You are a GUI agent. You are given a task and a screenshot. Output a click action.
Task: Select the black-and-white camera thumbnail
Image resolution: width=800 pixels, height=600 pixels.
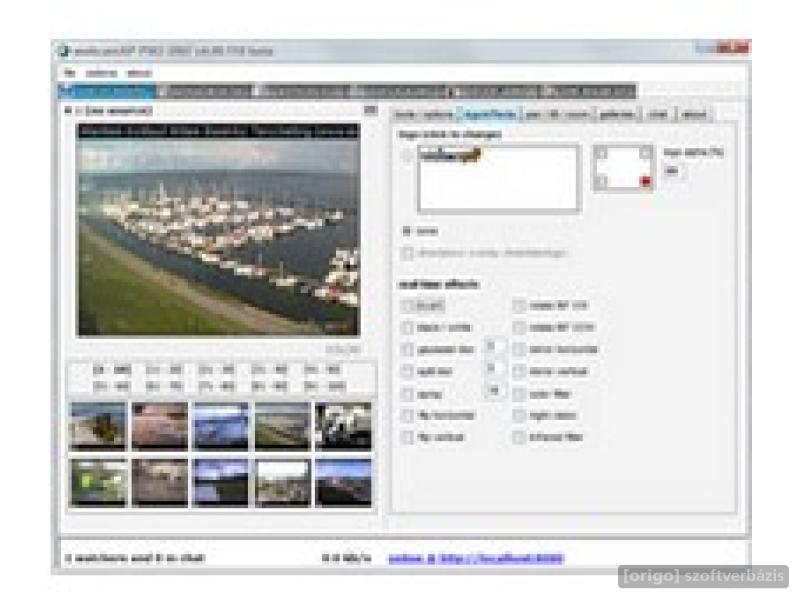click(x=343, y=427)
